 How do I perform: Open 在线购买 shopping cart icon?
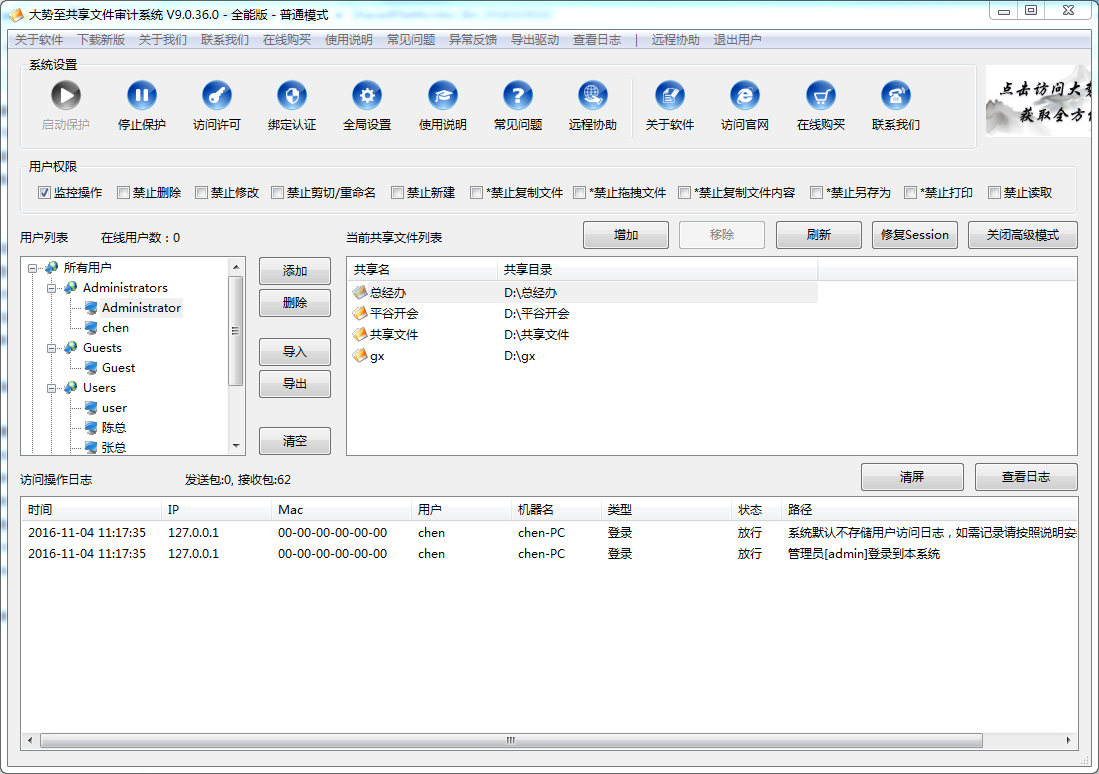pyautogui.click(x=821, y=96)
